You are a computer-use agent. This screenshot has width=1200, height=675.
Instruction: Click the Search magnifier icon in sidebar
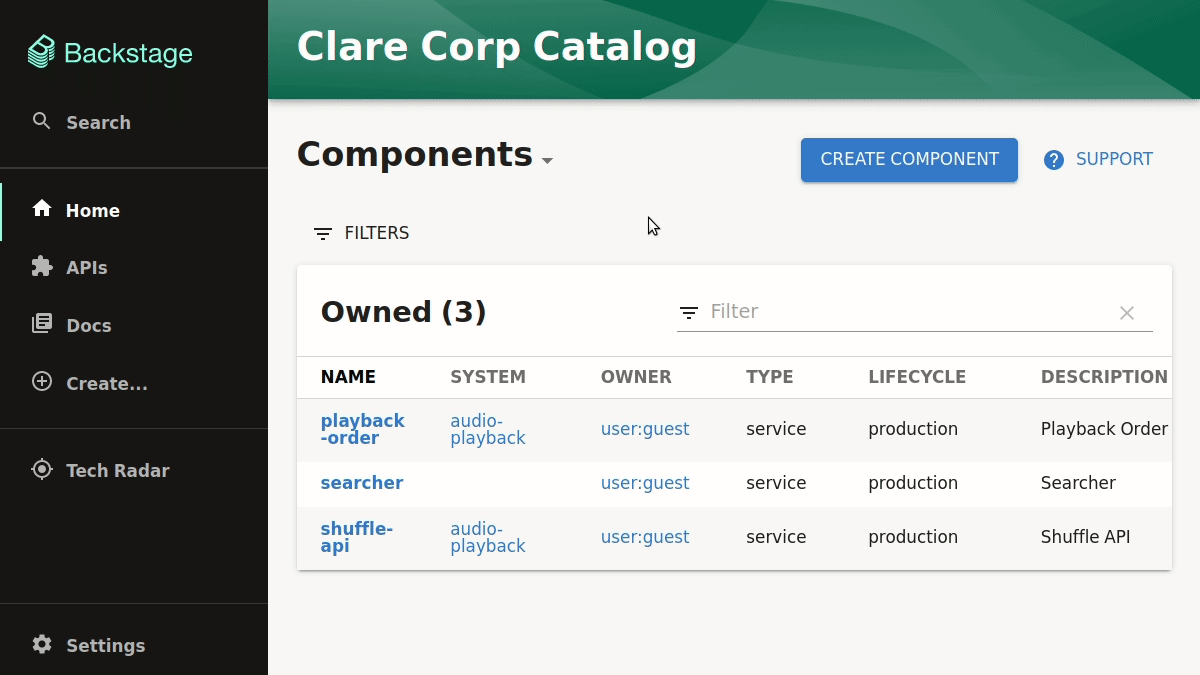42,121
